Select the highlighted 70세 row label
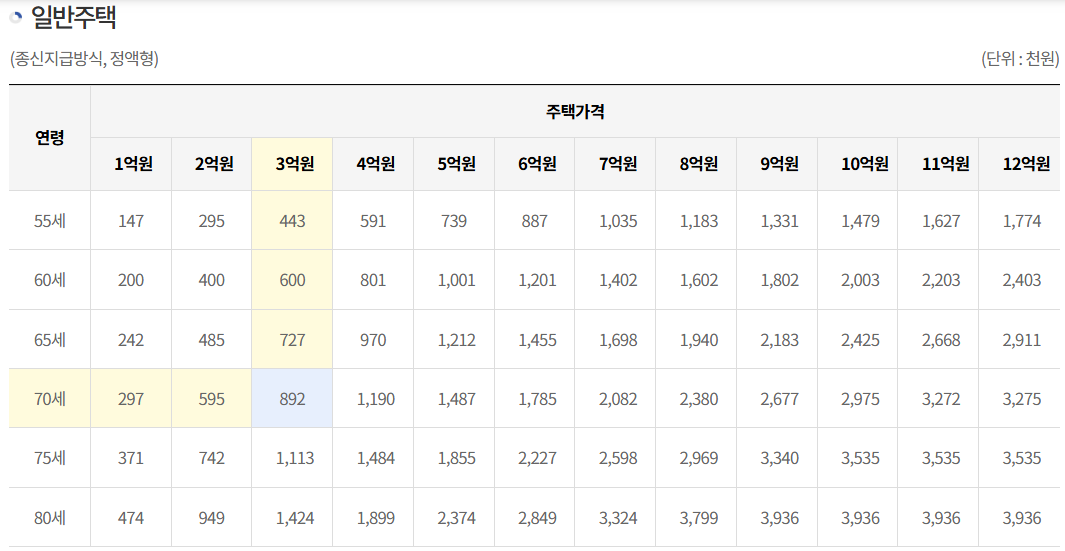 pyautogui.click(x=50, y=399)
